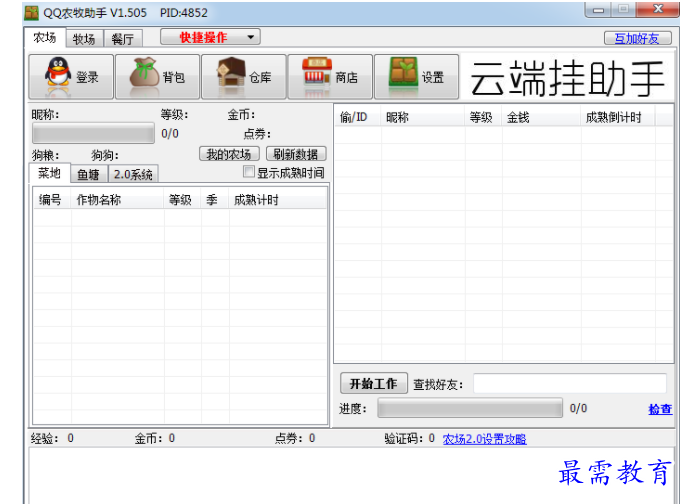Switch to the 餐厅 tab
Screen dimensions: 680x504
123,39
